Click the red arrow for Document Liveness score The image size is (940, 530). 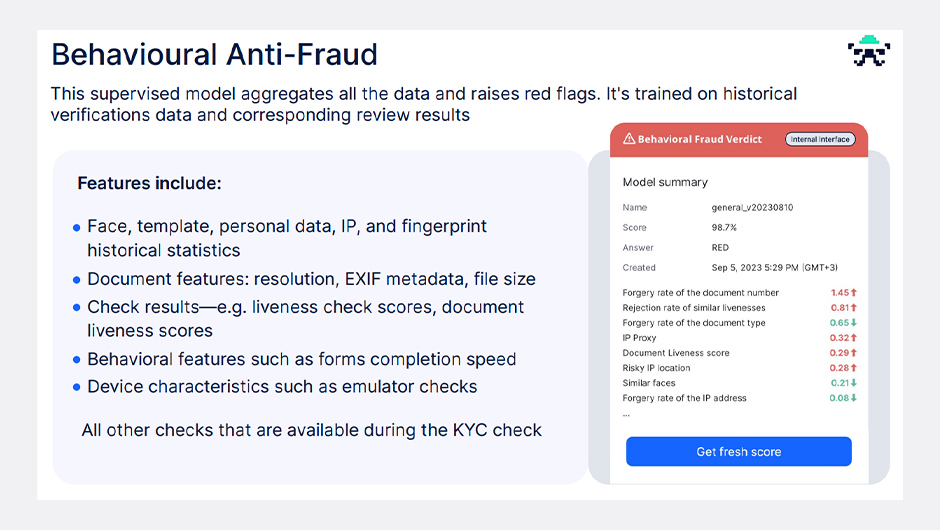[x=854, y=353]
